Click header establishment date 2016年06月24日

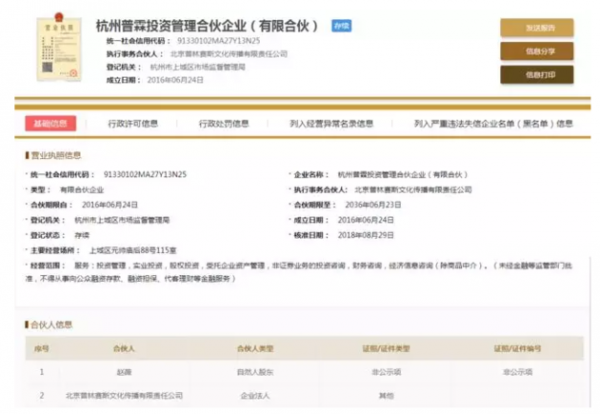[175, 80]
